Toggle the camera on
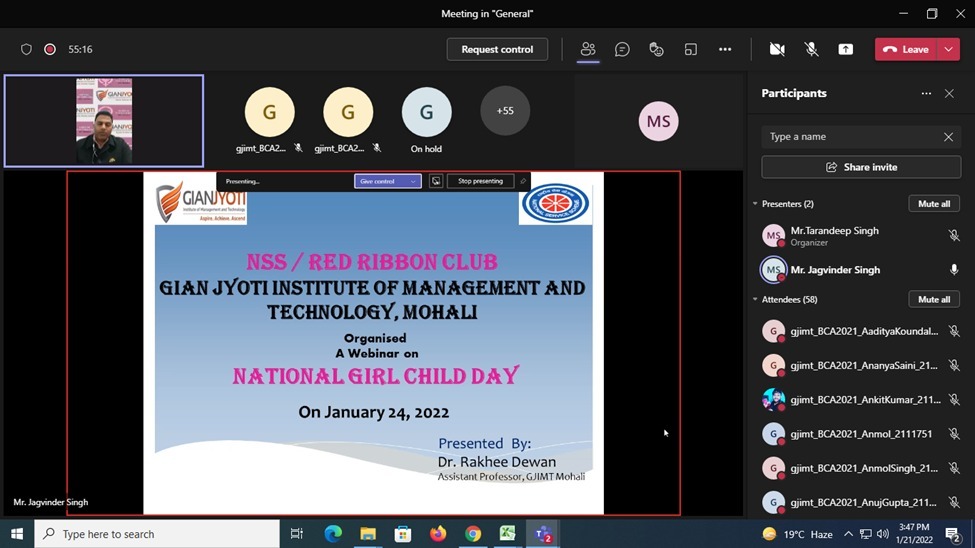975x548 pixels. pyautogui.click(x=777, y=49)
